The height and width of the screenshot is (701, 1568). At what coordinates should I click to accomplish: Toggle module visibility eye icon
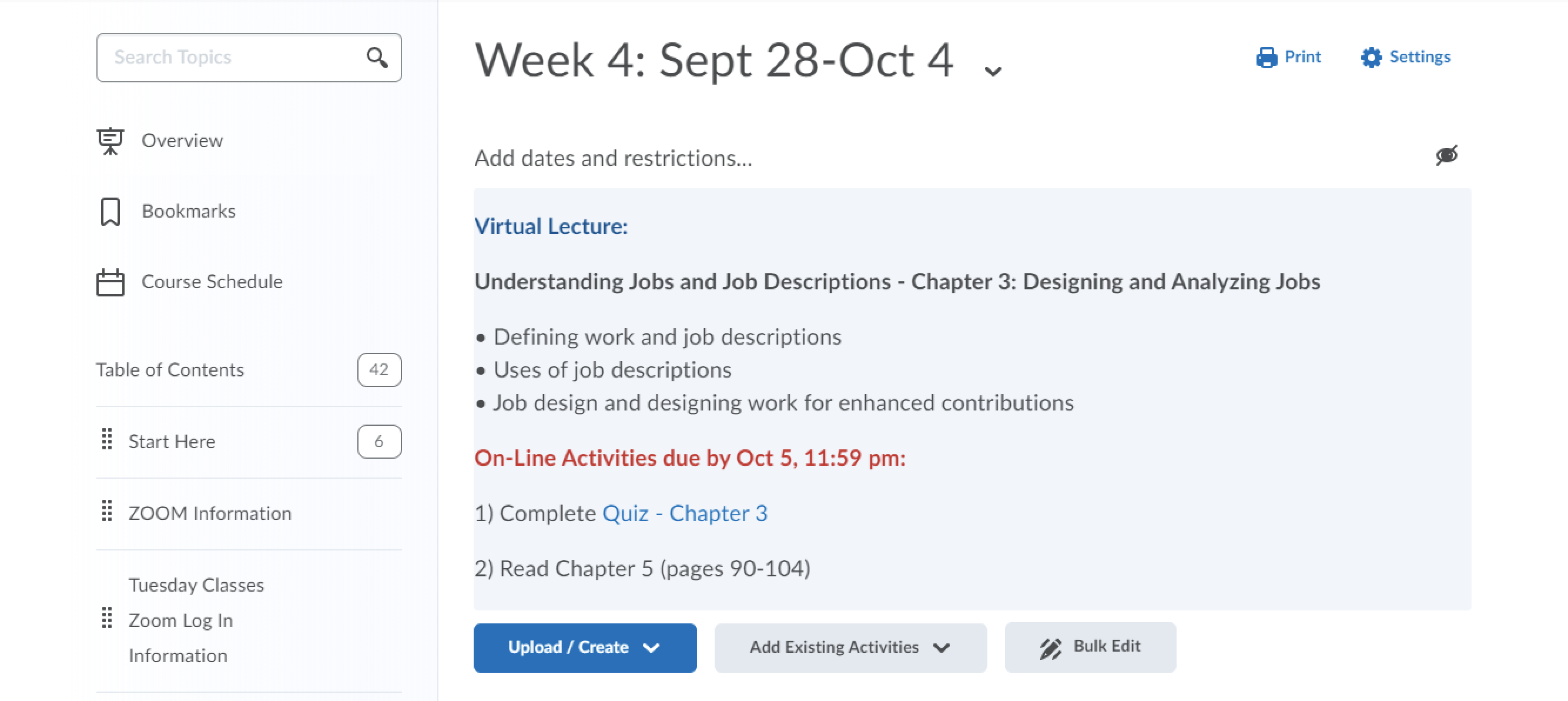point(1447,155)
